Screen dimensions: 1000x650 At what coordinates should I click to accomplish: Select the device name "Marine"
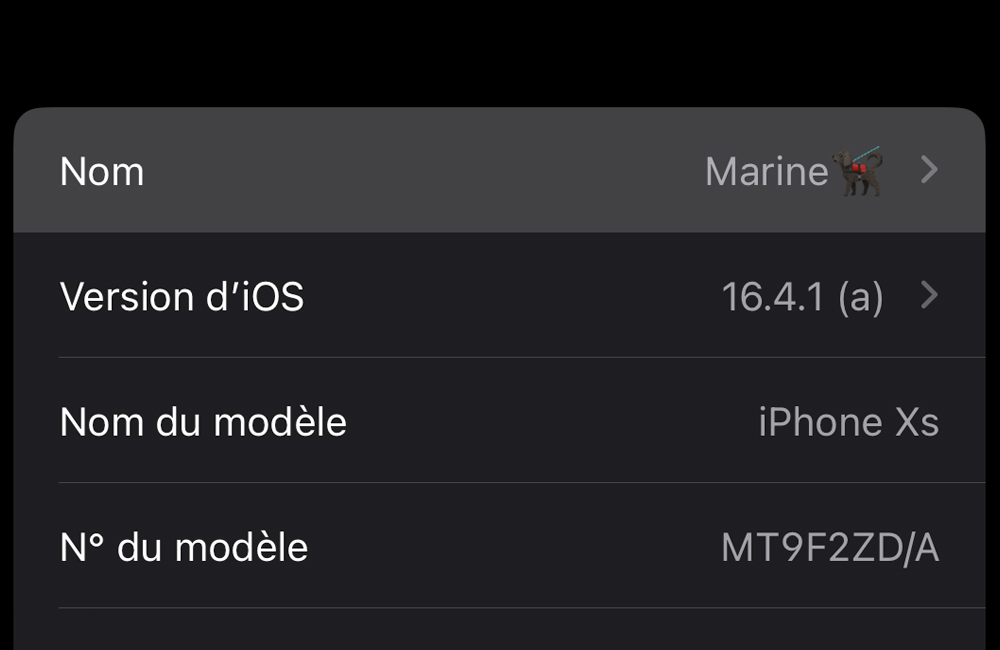tap(766, 172)
